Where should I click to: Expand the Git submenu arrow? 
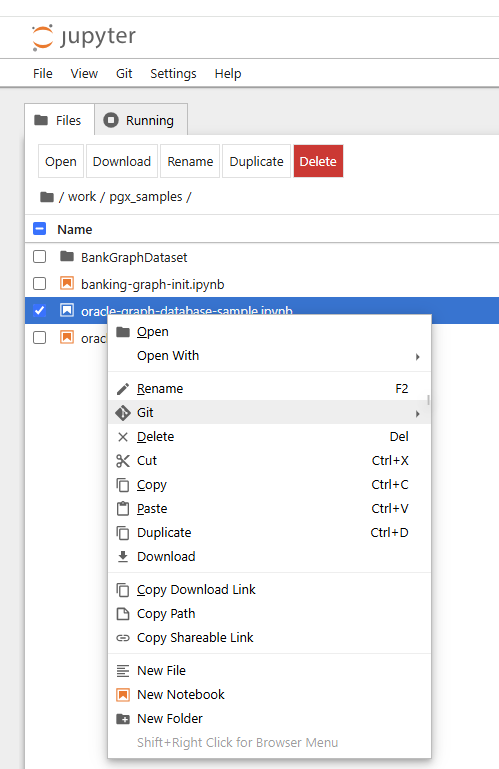point(418,414)
